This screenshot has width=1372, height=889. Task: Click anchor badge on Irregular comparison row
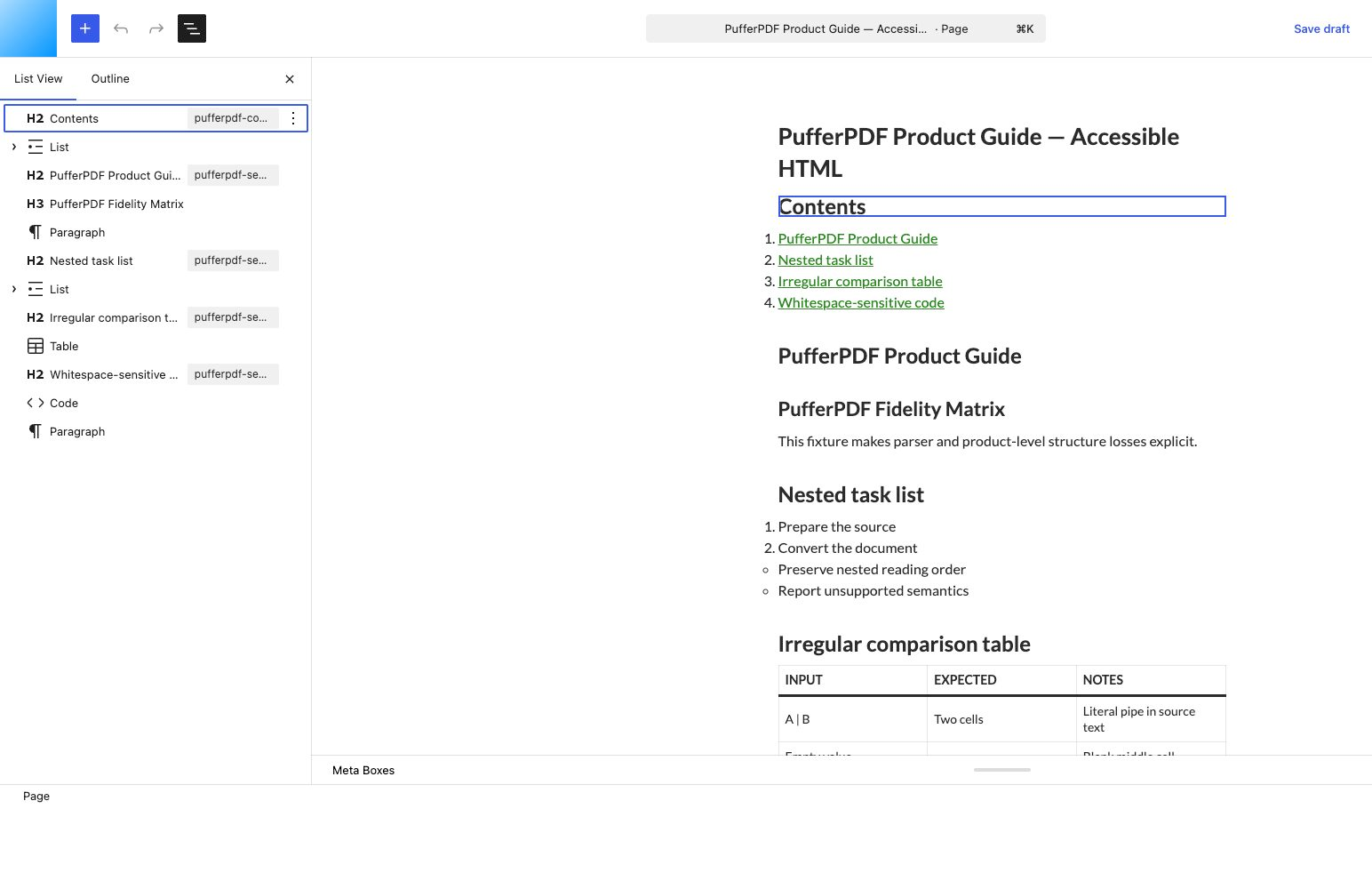(x=233, y=317)
